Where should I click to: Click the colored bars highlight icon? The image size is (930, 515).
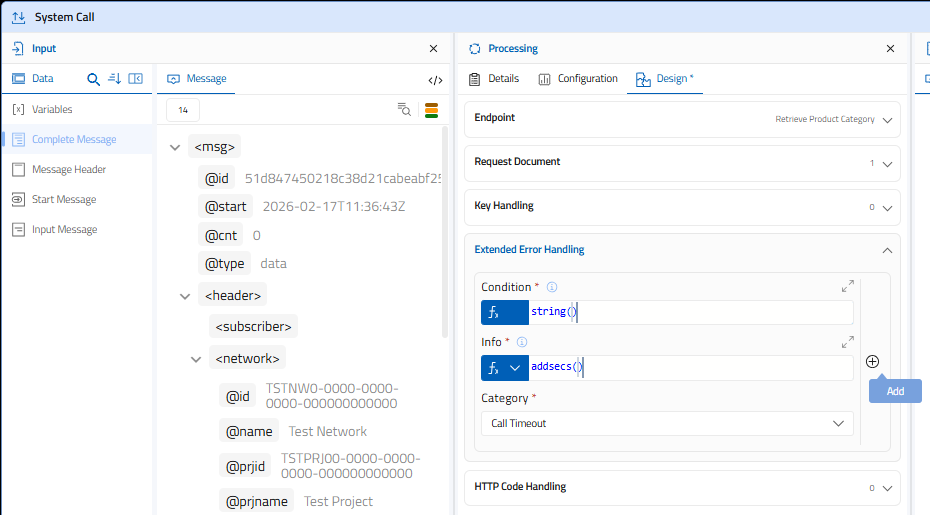[x=432, y=110]
